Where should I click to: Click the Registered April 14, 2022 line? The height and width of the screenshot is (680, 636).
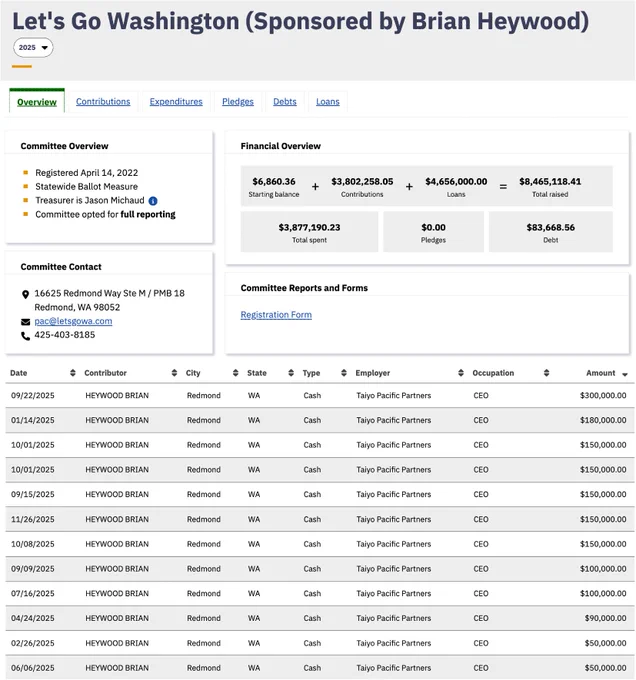coord(87,173)
